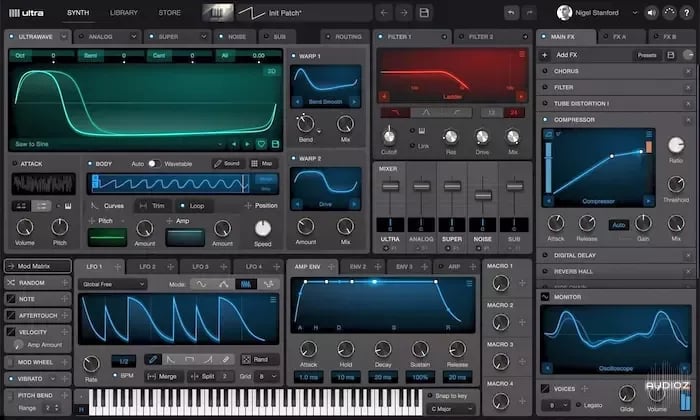Open the C Major scale dropdown

pos(451,409)
